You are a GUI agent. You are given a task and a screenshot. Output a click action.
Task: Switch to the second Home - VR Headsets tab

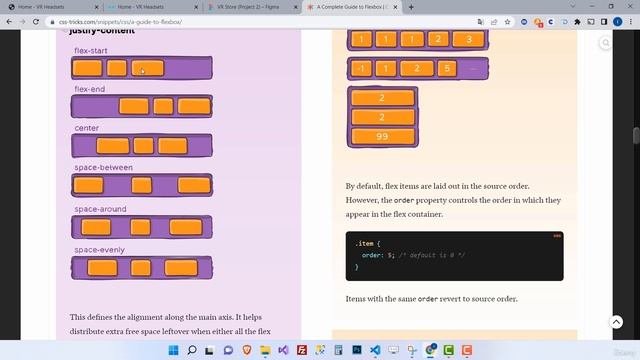[x=152, y=7]
